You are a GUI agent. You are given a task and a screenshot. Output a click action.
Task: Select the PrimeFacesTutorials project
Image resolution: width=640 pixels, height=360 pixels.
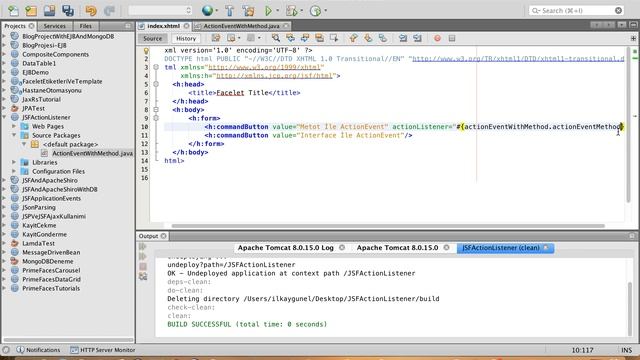(51, 288)
